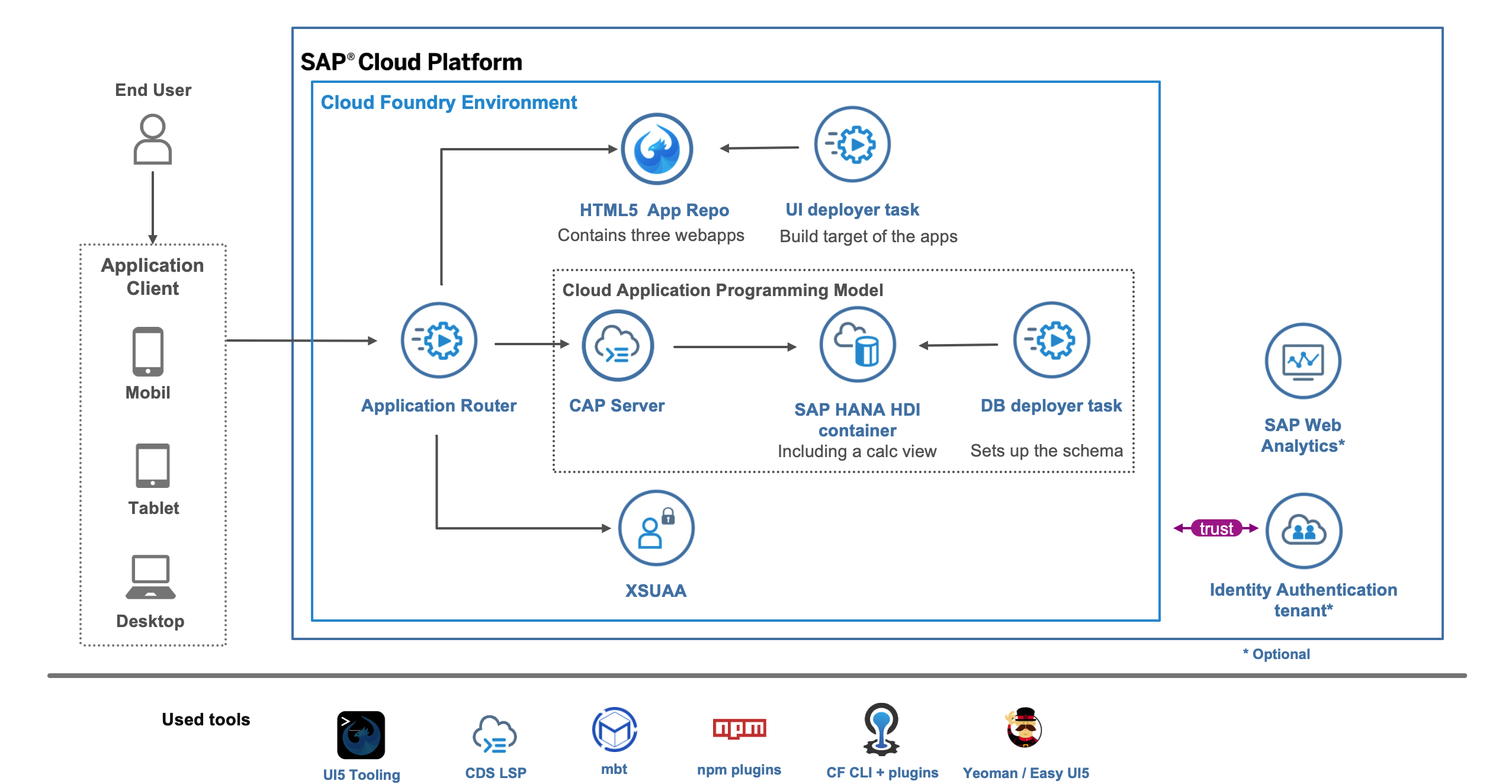The image size is (1512, 784).
Task: Click the 'HTML5 App Repo' label
Action: (x=654, y=210)
